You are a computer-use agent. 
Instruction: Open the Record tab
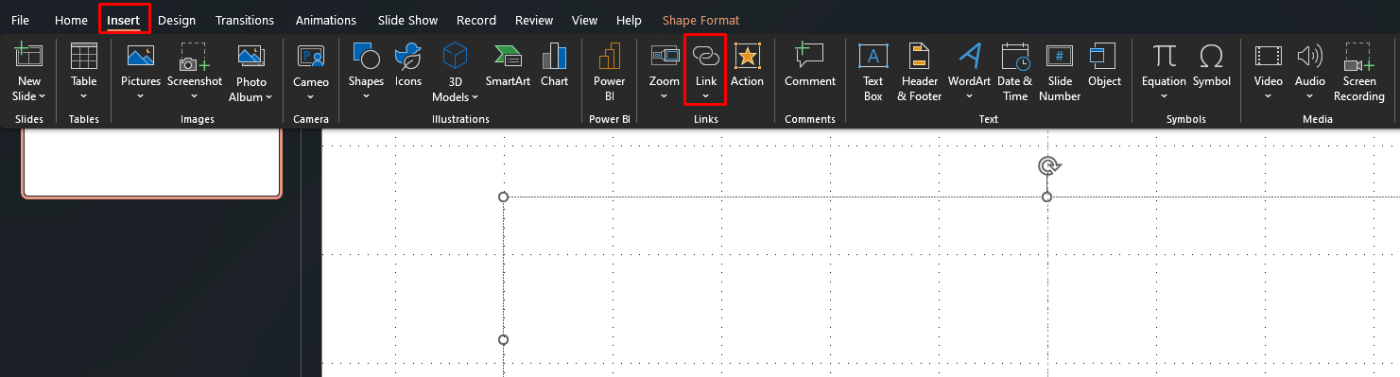point(476,20)
